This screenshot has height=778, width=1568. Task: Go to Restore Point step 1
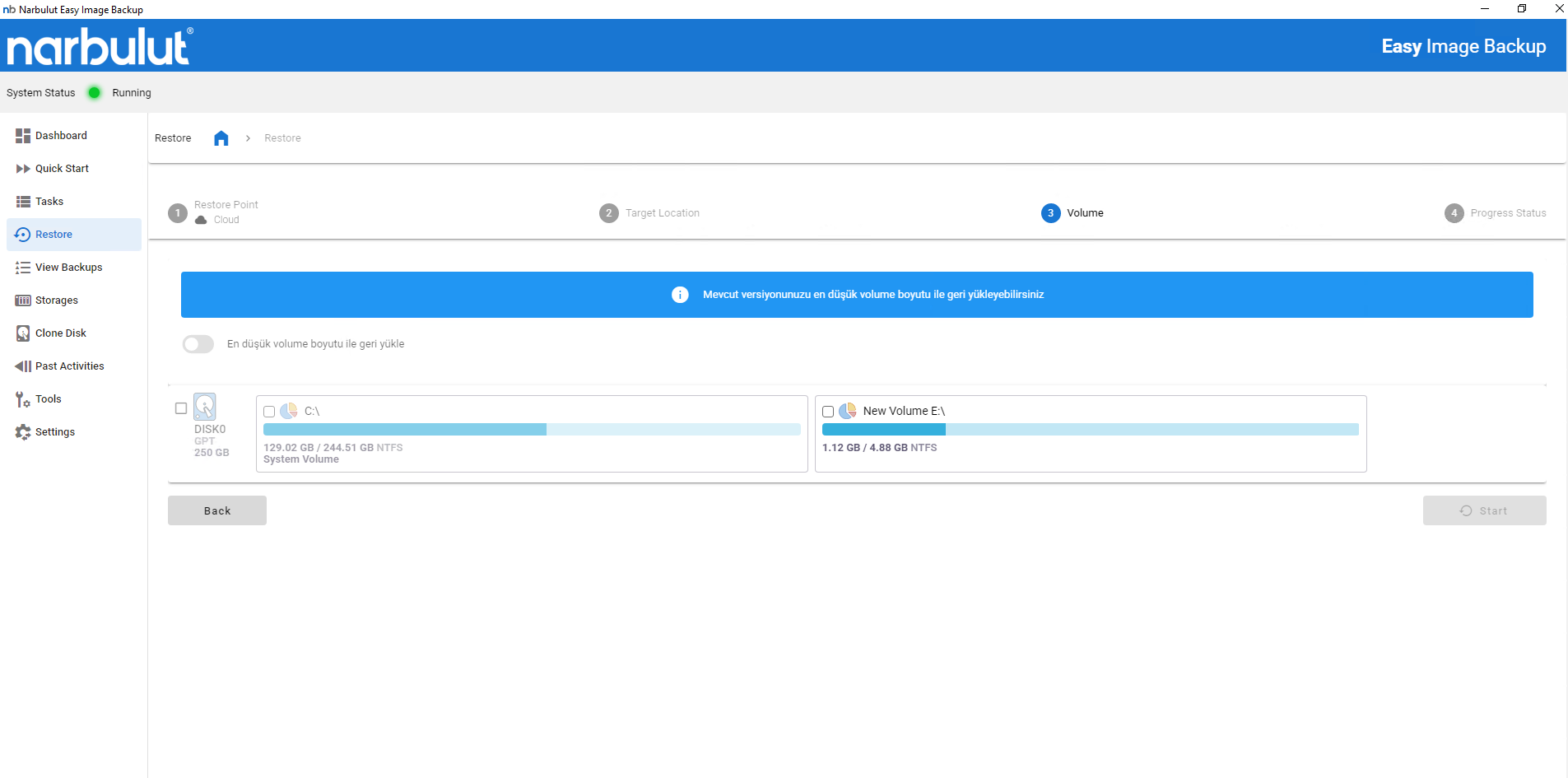[179, 213]
